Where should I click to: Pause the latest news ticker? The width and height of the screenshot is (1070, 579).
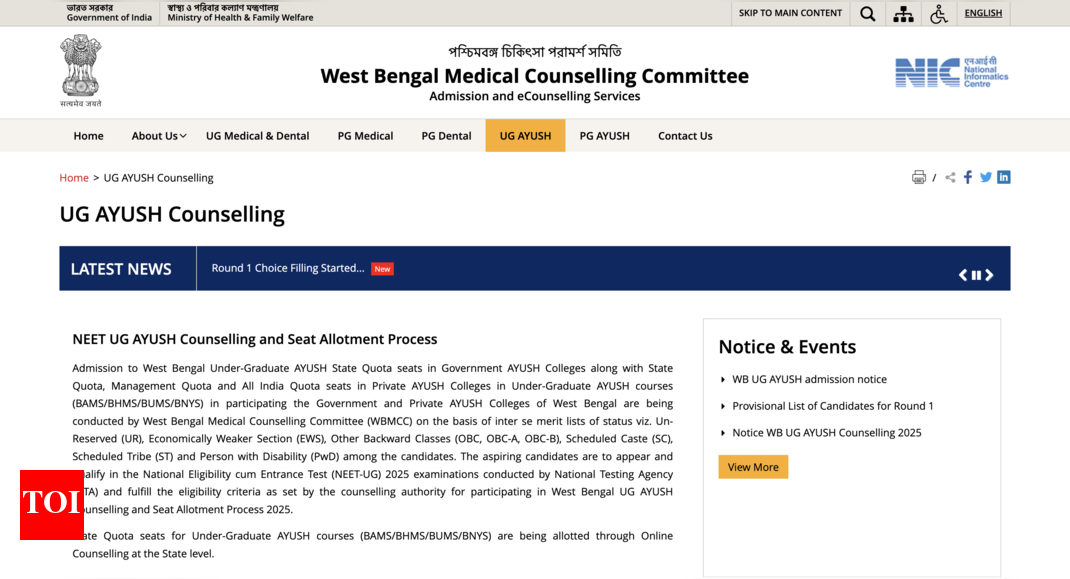977,275
